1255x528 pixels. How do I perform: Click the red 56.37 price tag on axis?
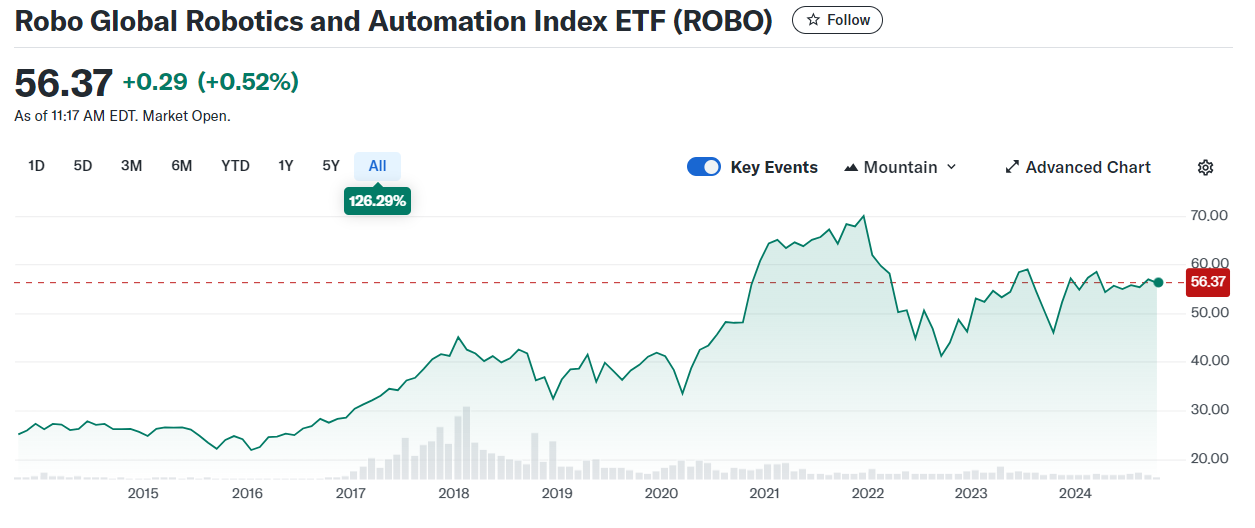coord(1208,282)
